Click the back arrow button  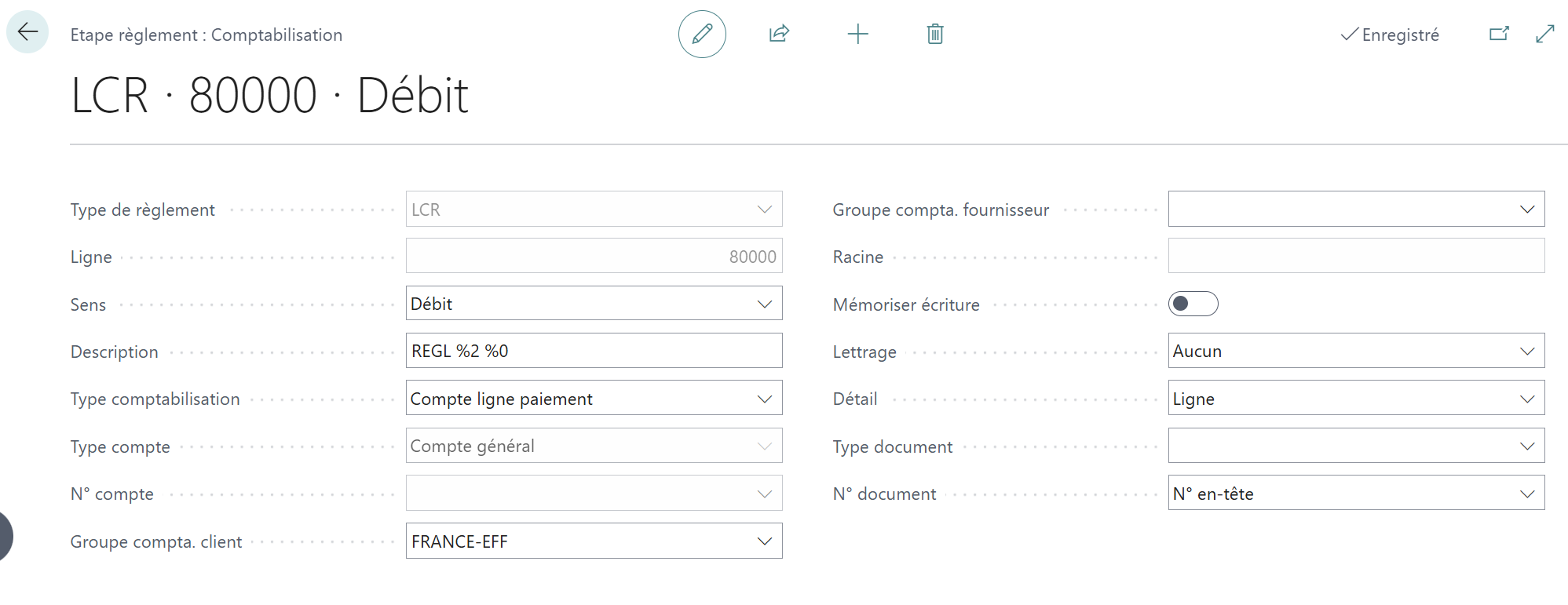(x=27, y=32)
